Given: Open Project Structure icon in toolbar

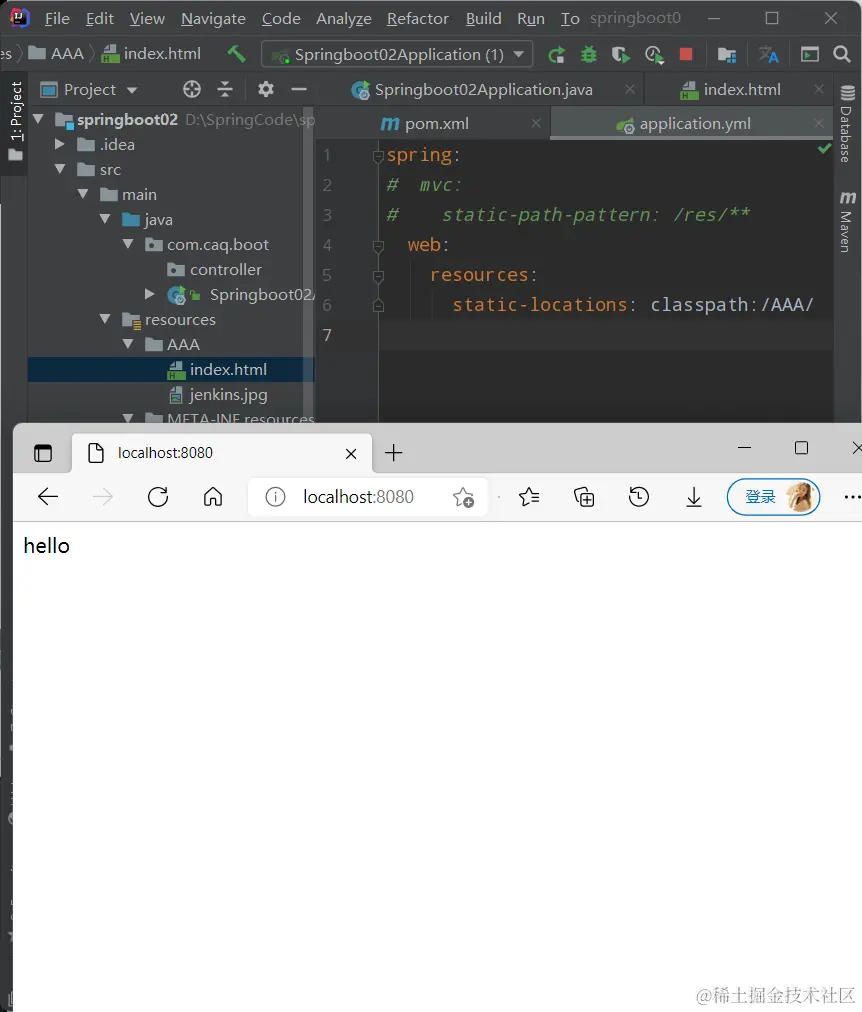Looking at the screenshot, I should (727, 55).
